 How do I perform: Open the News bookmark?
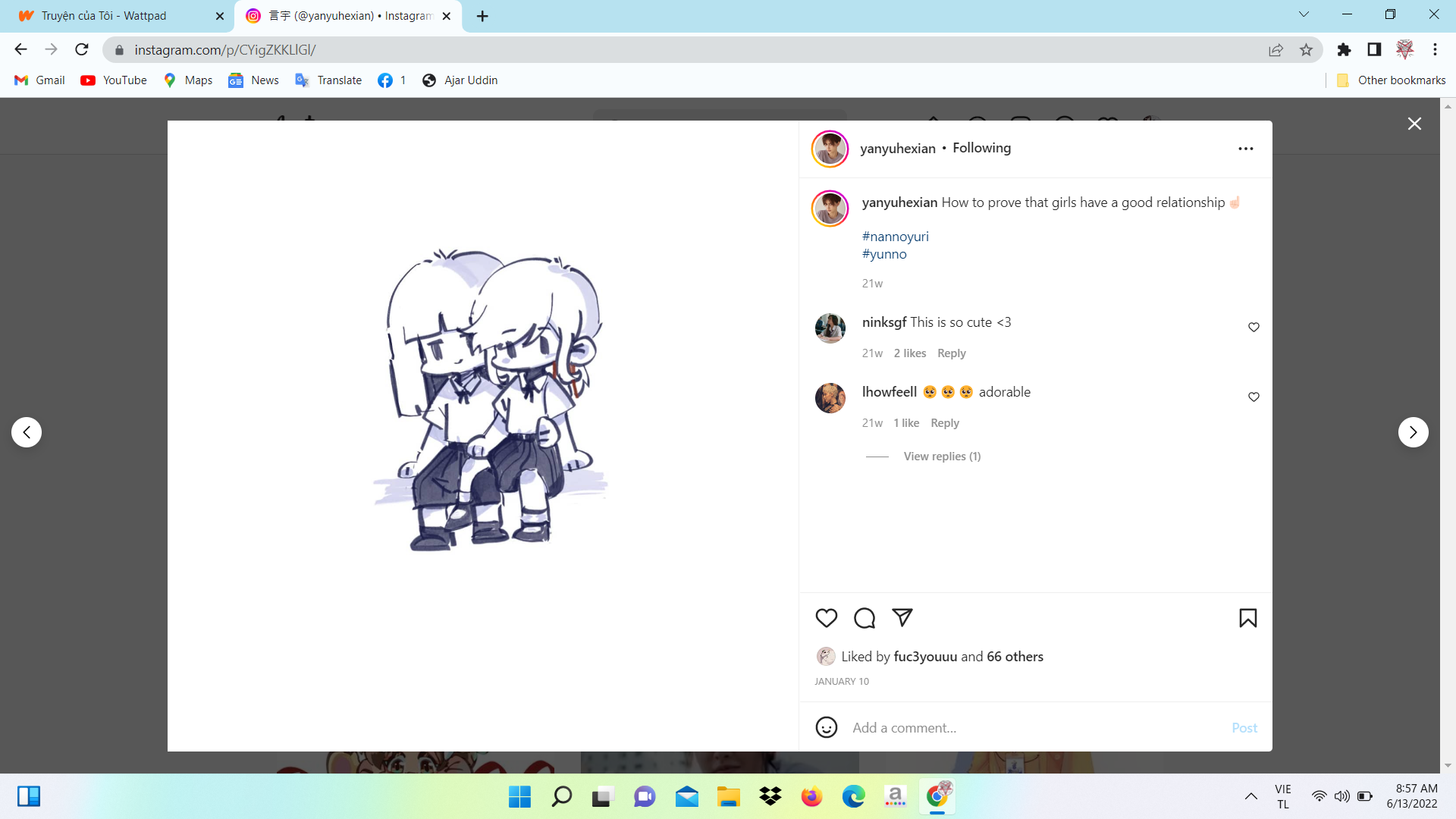coord(253,80)
